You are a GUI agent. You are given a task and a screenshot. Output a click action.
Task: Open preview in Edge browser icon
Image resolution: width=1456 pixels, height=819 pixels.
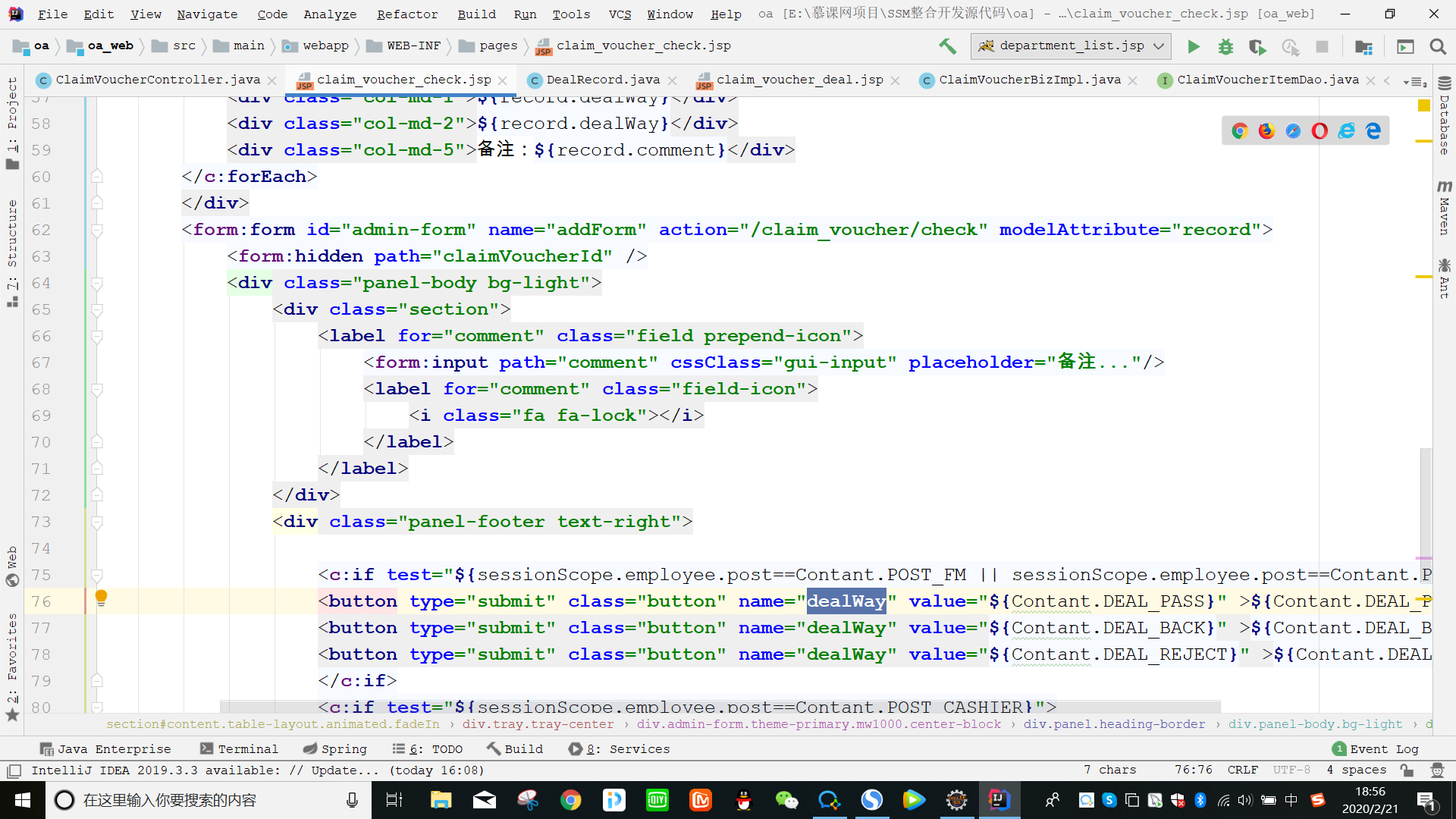pos(1373,130)
